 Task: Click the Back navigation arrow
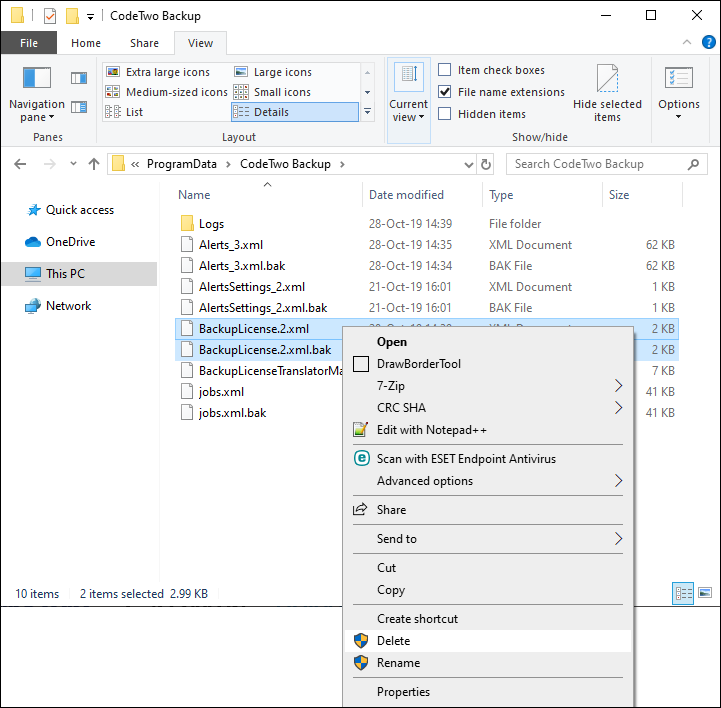(x=20, y=164)
